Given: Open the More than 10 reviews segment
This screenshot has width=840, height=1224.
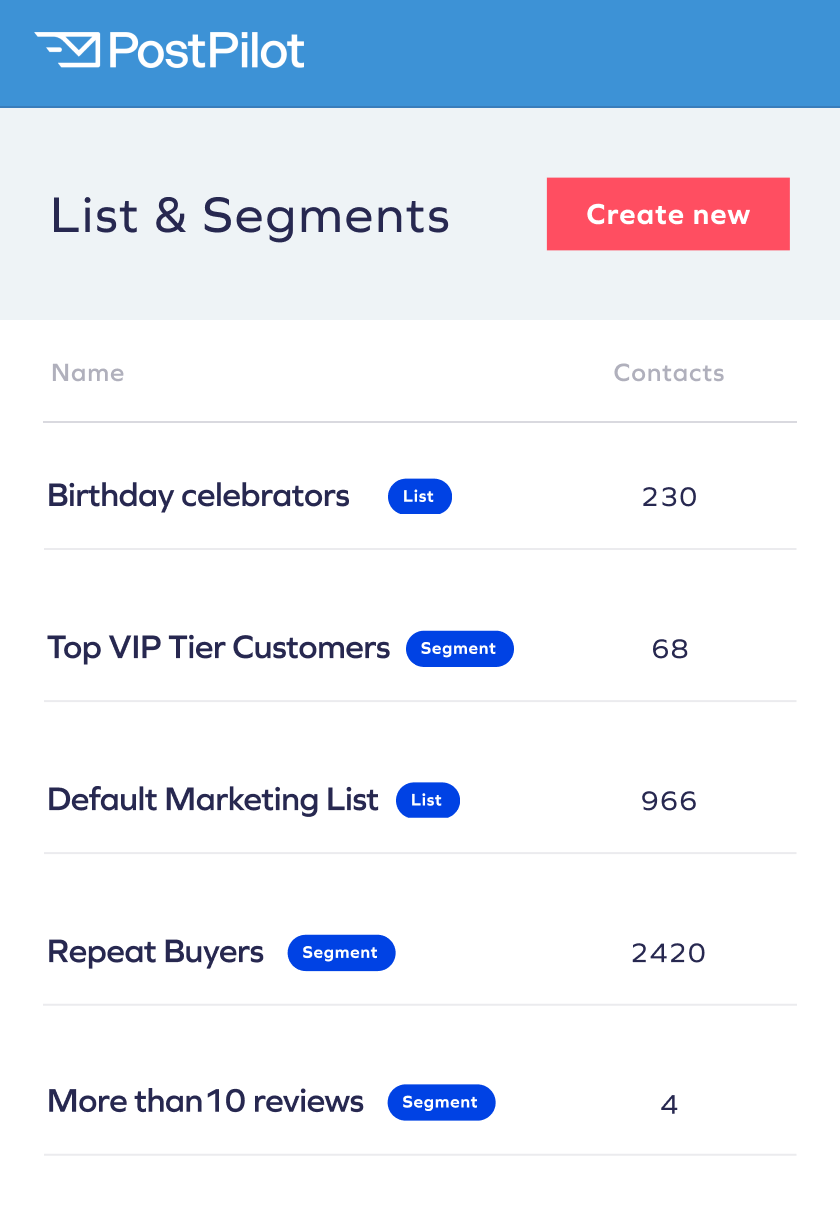Looking at the screenshot, I should coord(205,1102).
